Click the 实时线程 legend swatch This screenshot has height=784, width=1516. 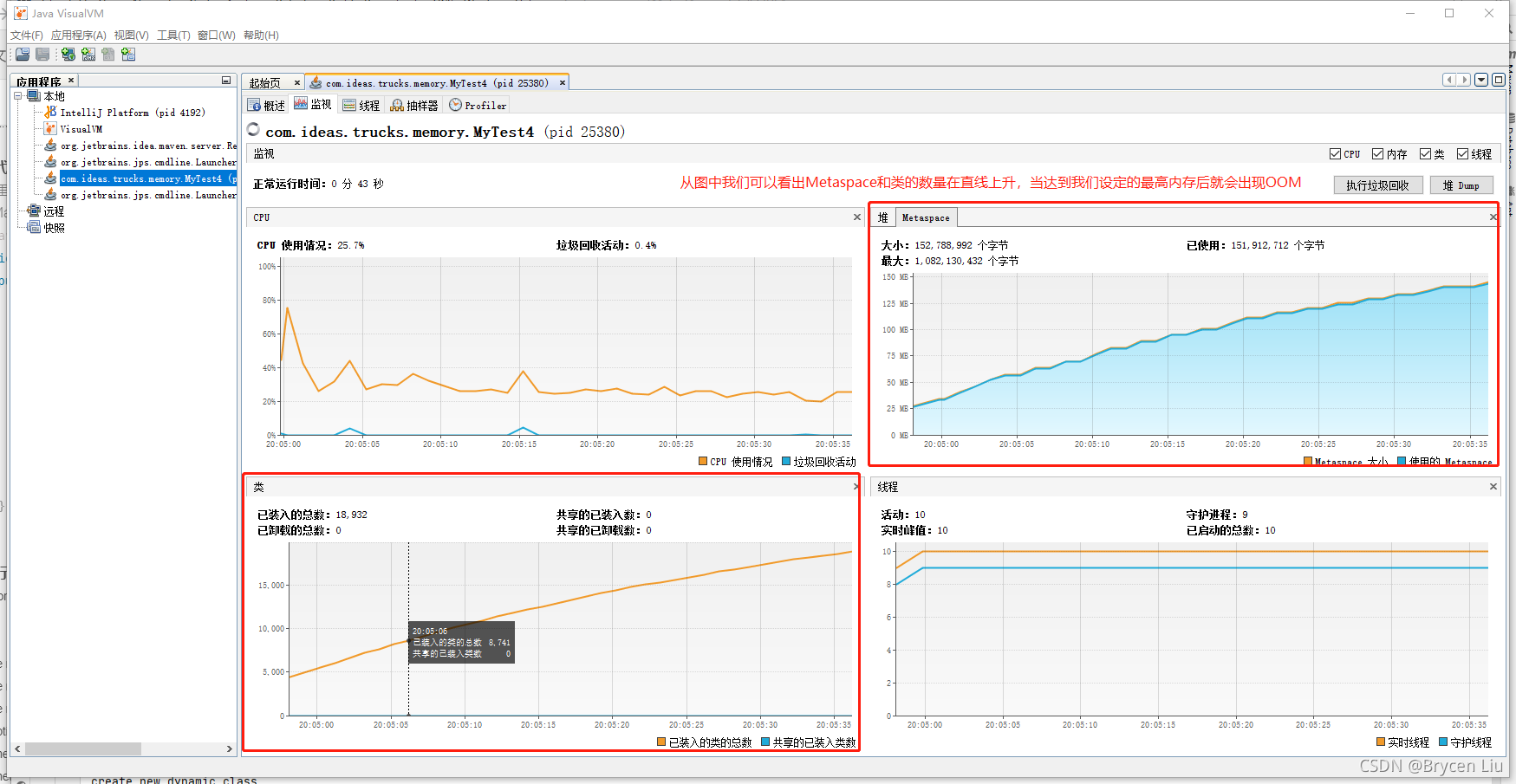pyautogui.click(x=1381, y=742)
